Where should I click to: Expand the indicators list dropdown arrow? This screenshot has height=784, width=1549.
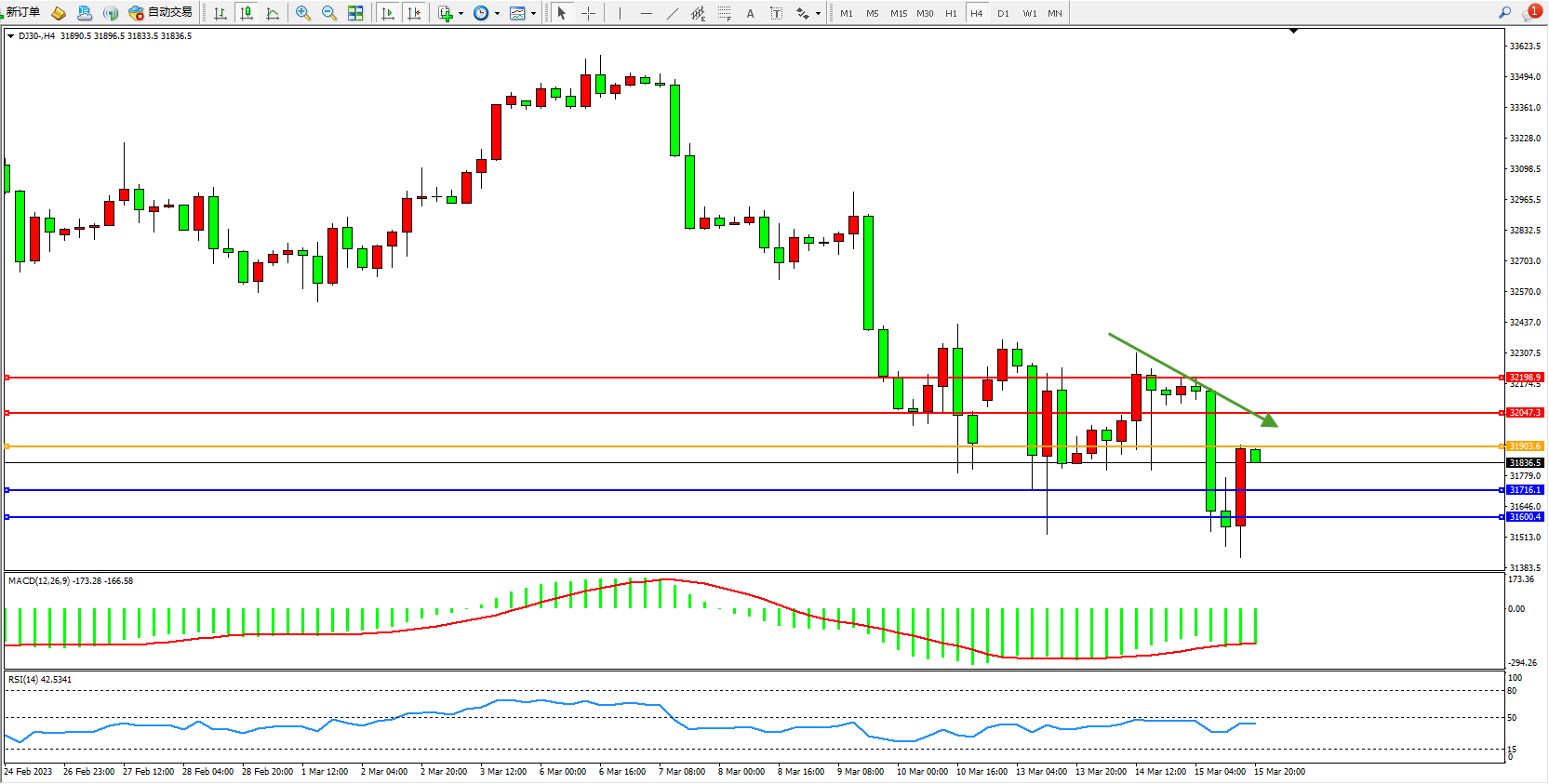click(x=461, y=14)
